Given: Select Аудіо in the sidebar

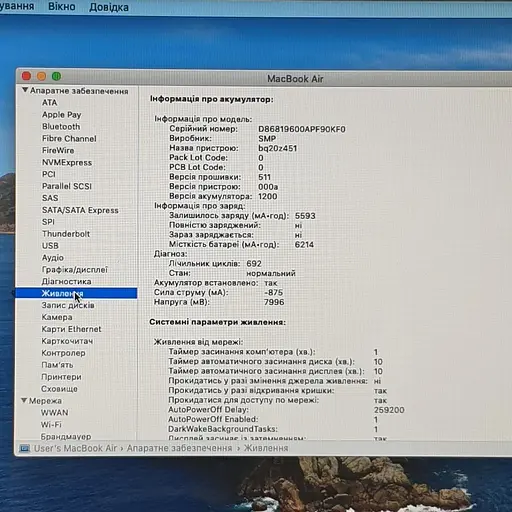Looking at the screenshot, I should pyautogui.click(x=53, y=258).
